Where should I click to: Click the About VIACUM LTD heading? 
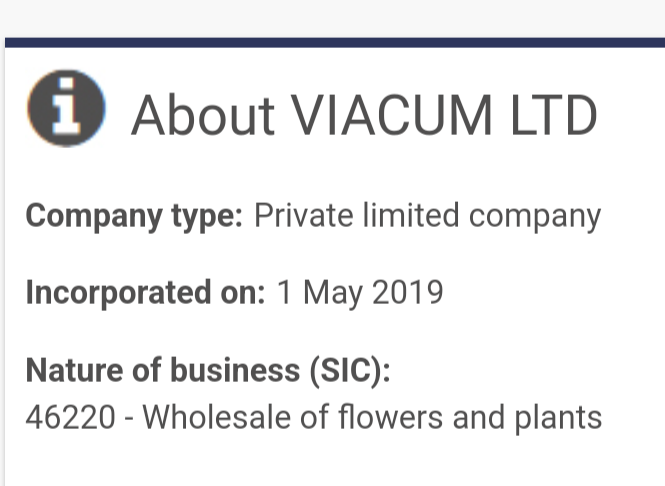364,116
